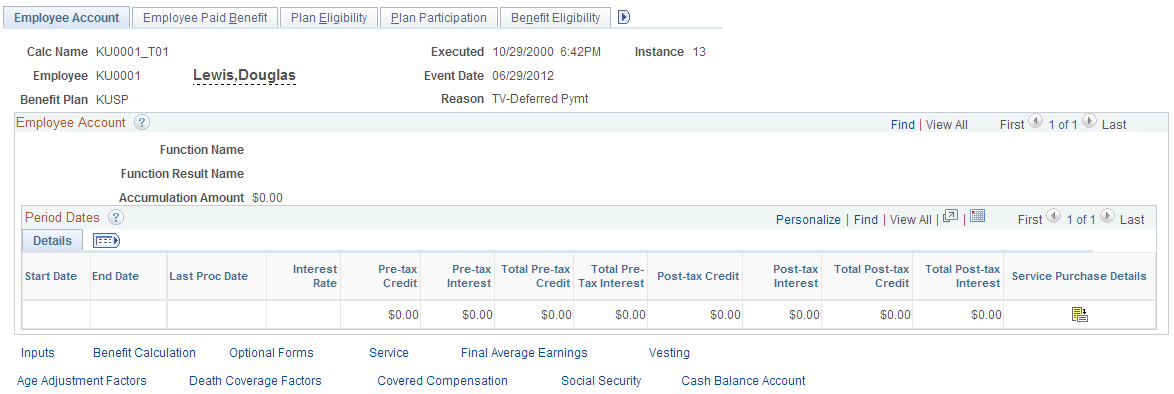Switch to the Plan Participation tab
This screenshot has height=394, width=1174.
[x=439, y=17]
